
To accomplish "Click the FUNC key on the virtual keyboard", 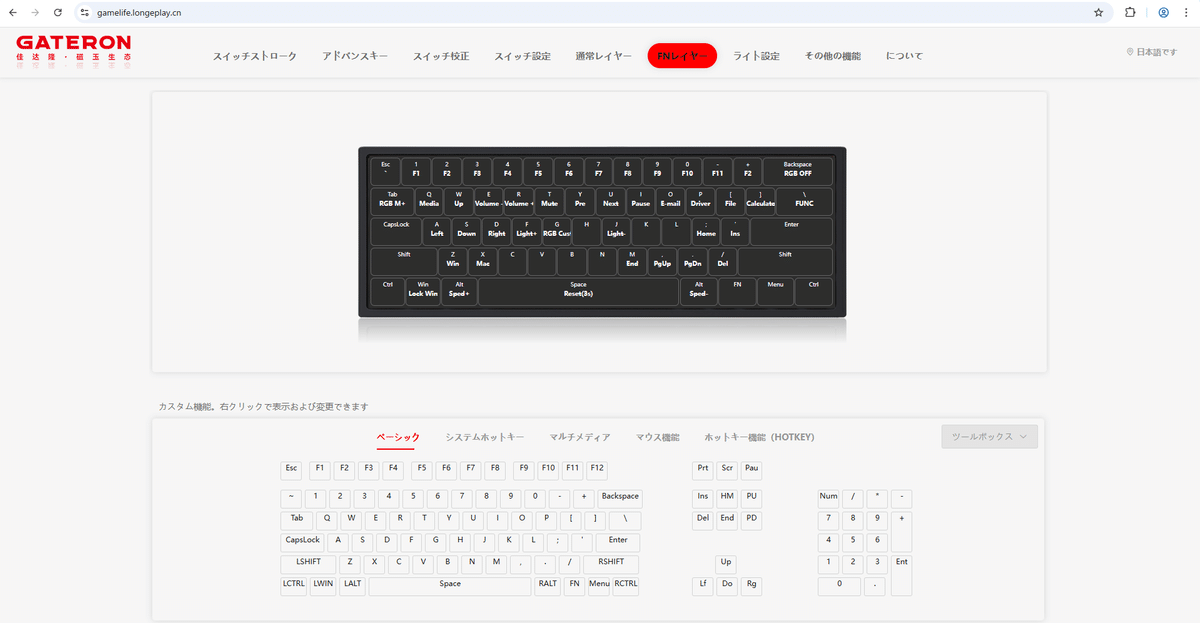I will pyautogui.click(x=804, y=201).
